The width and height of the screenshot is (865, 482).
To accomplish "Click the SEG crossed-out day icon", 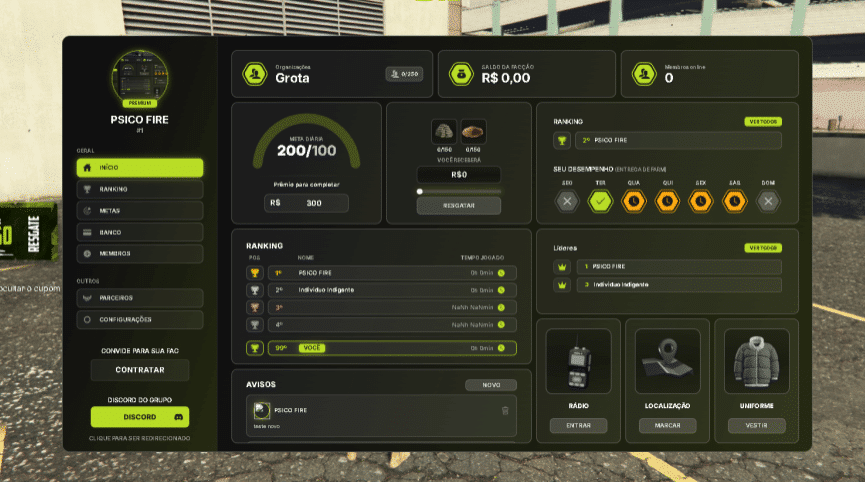I will click(567, 201).
